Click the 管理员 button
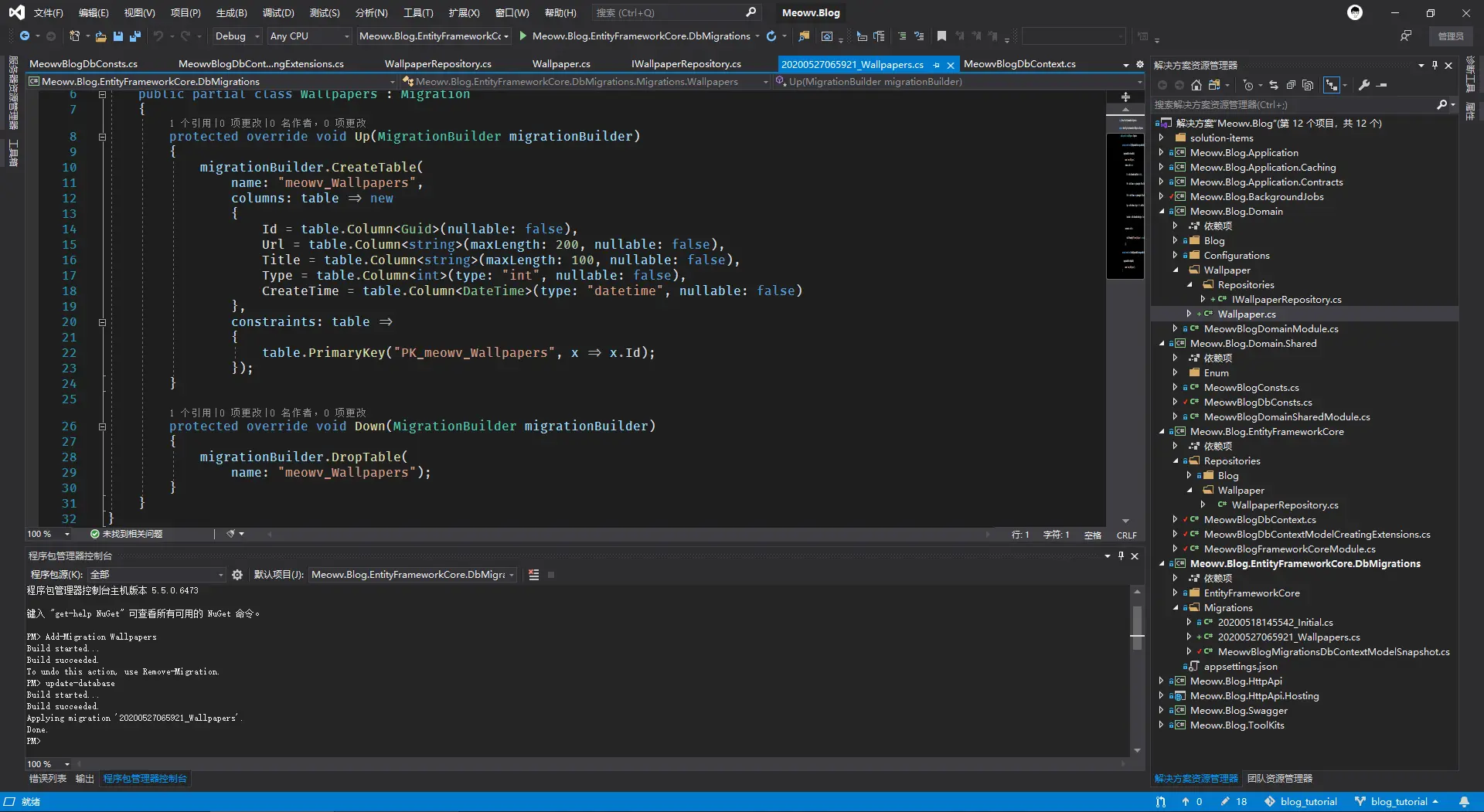 (1450, 36)
